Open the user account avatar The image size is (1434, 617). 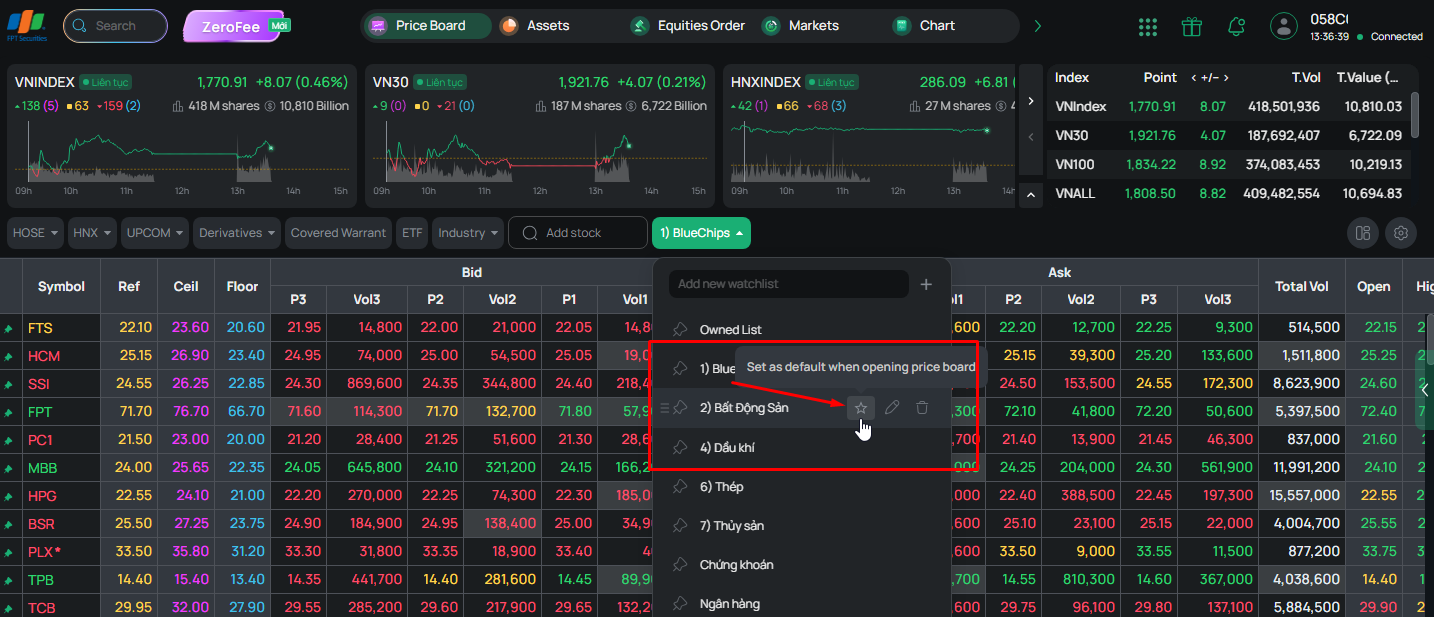(1284, 27)
